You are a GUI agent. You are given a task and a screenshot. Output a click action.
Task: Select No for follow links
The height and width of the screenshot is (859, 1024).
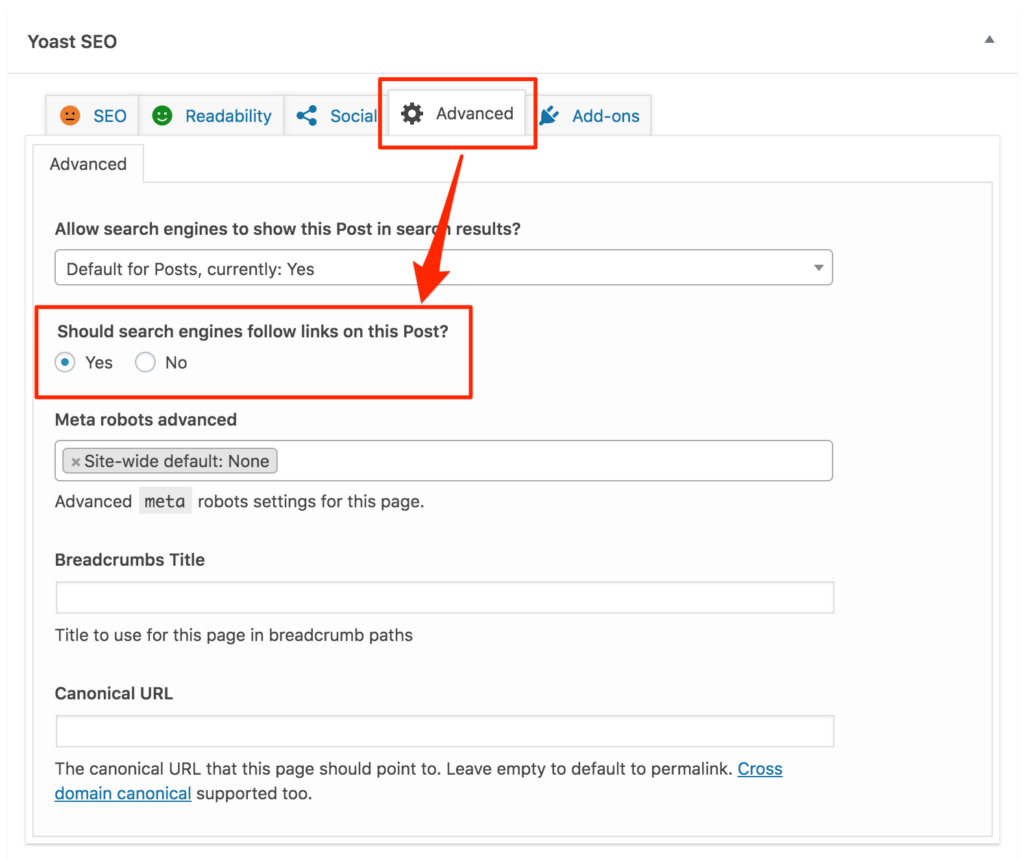[145, 362]
